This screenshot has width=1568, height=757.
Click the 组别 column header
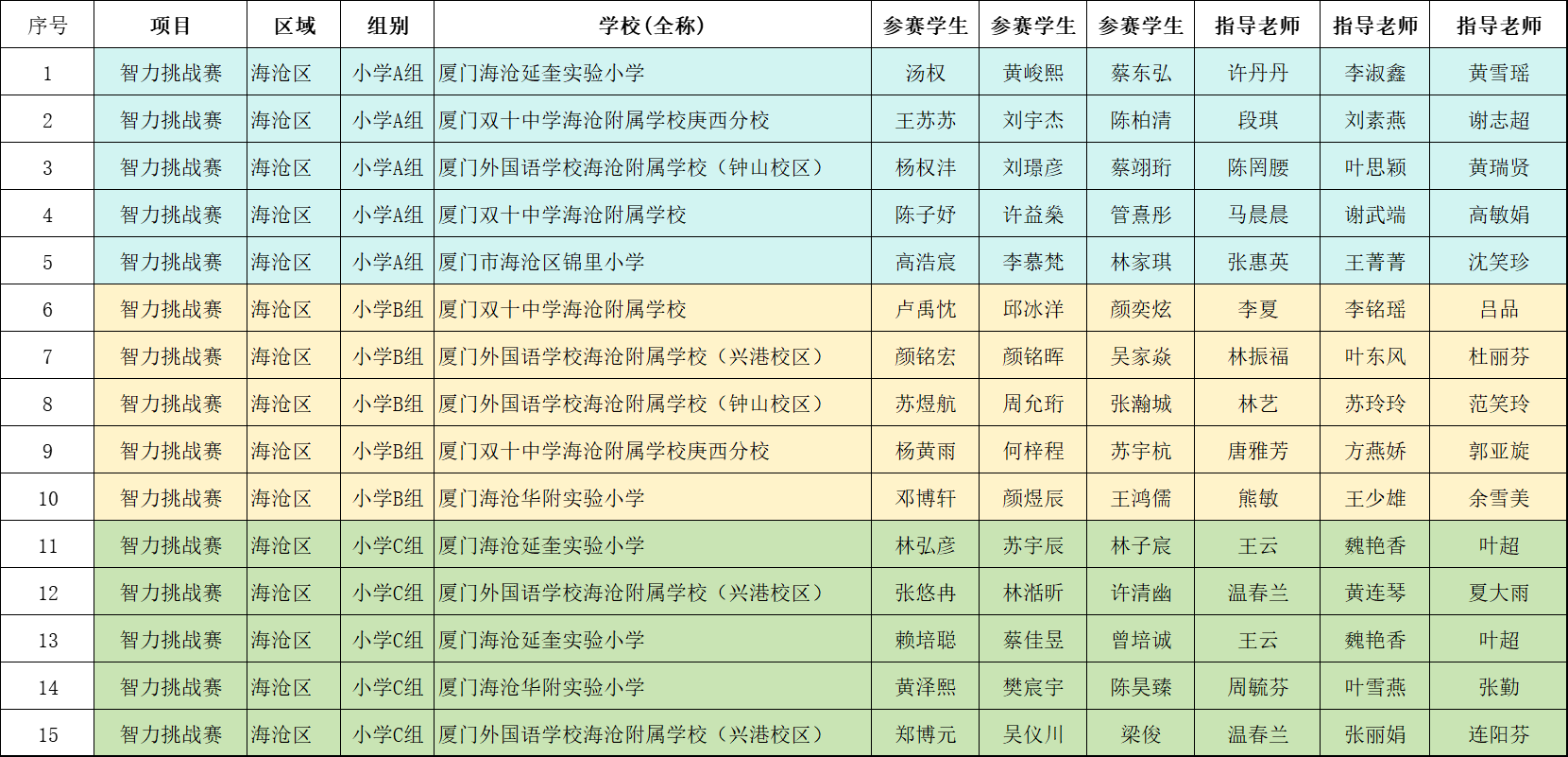(x=387, y=26)
